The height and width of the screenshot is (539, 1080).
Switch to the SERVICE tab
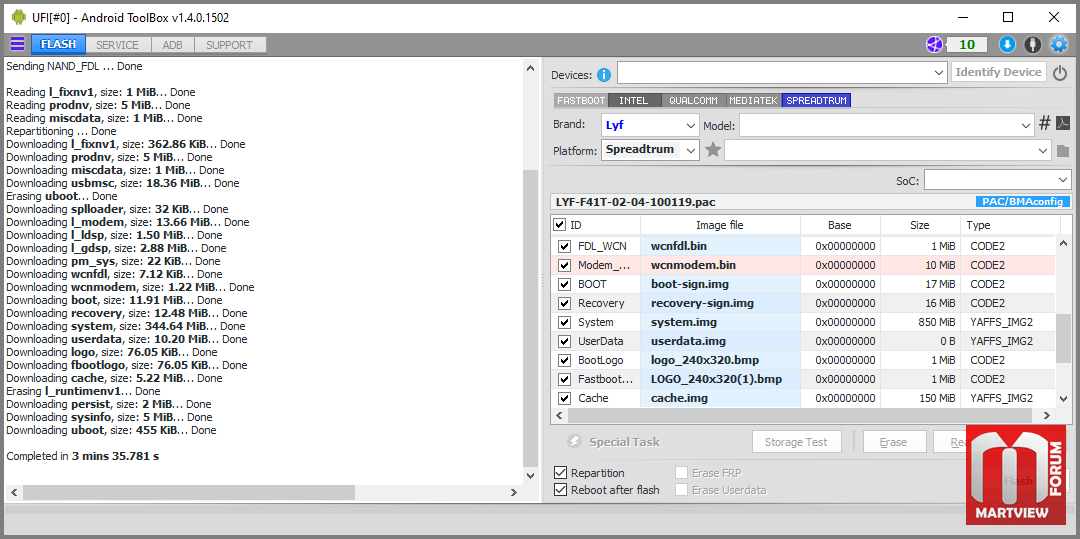(x=117, y=45)
